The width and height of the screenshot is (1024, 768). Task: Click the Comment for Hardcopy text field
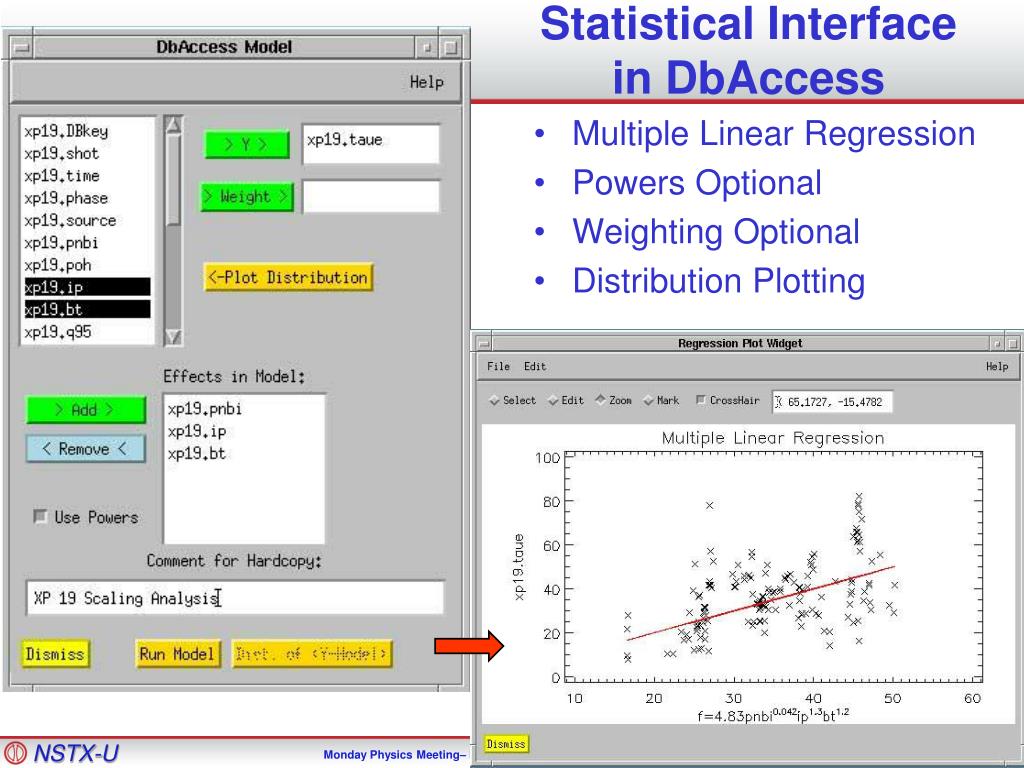(x=235, y=598)
